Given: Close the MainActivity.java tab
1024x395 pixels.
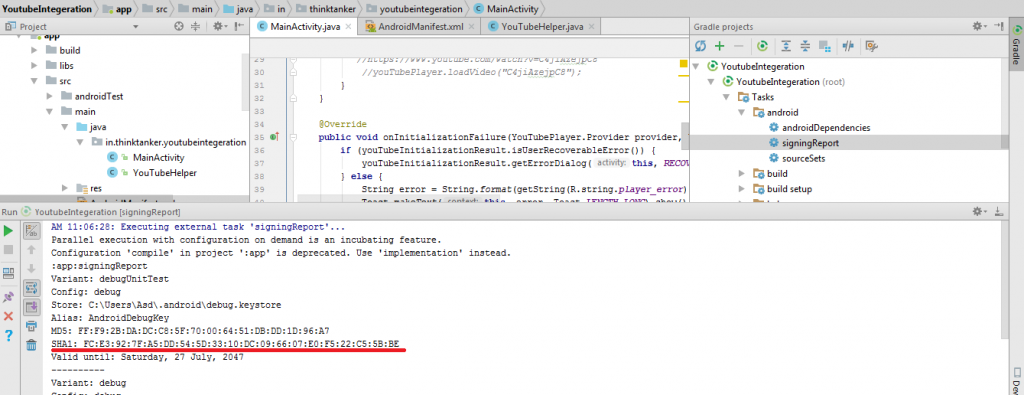Looking at the screenshot, I should click(x=349, y=27).
